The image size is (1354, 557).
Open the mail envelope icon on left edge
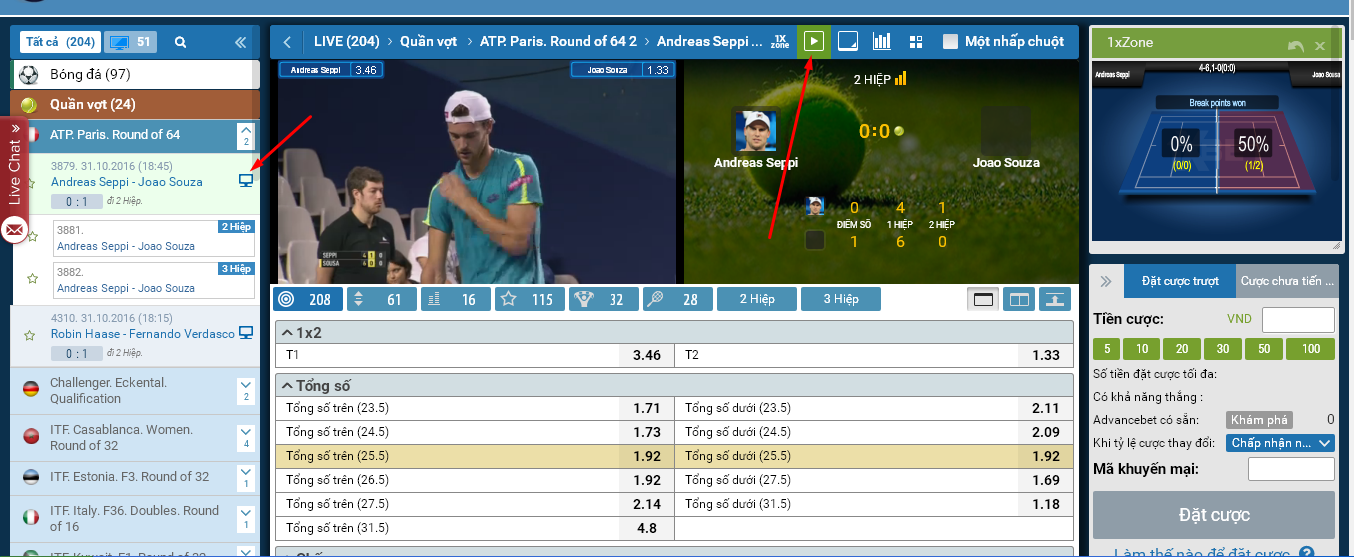pos(14,231)
